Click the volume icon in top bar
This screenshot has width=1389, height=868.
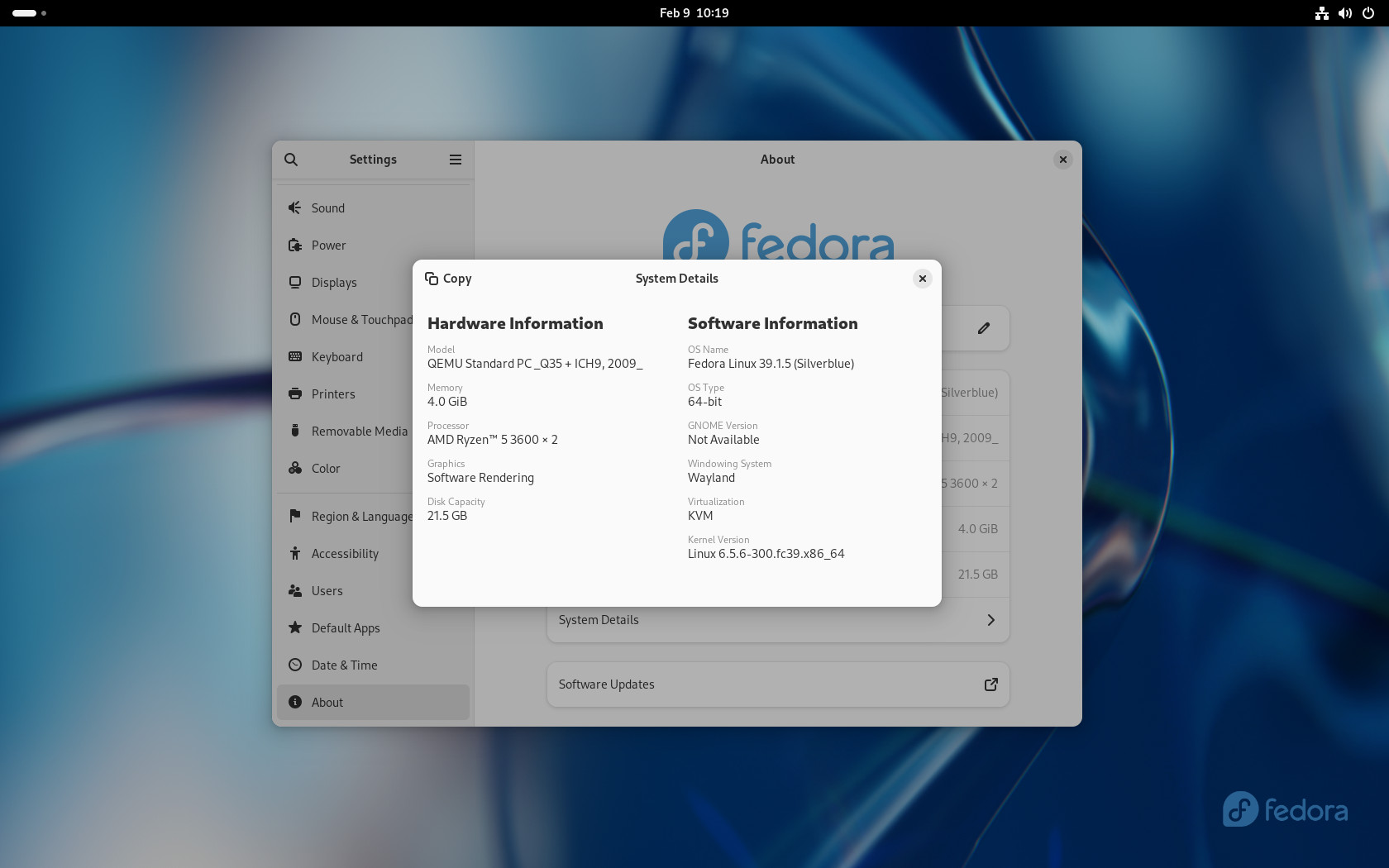[1345, 13]
